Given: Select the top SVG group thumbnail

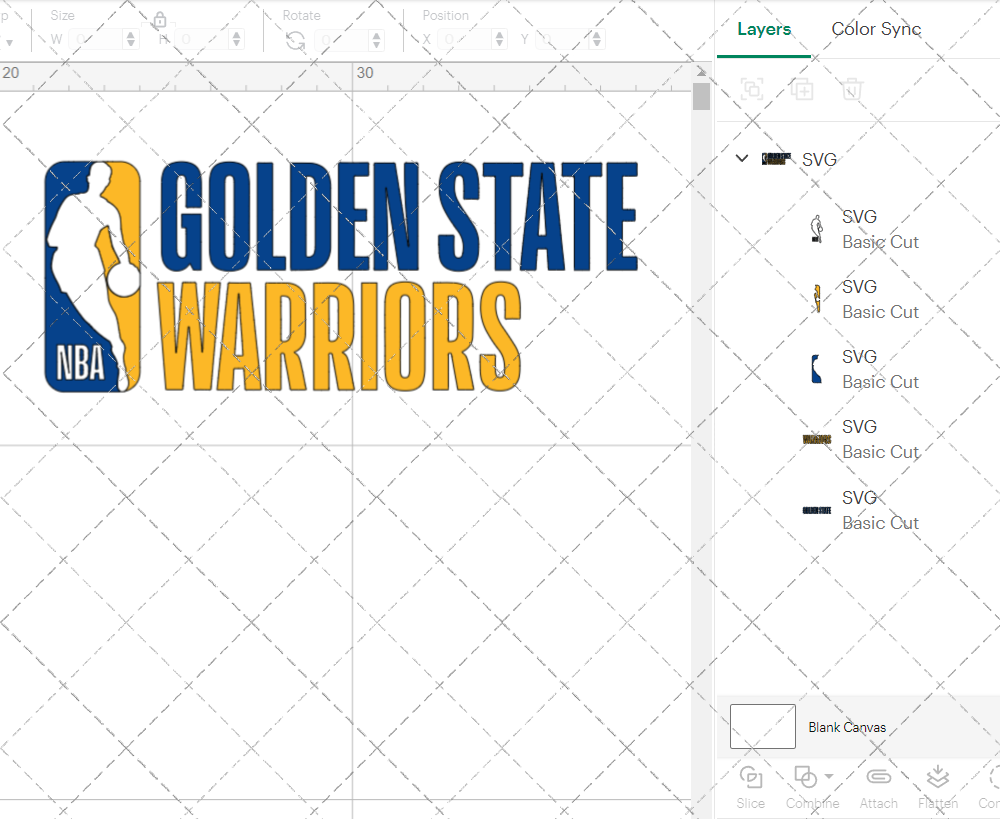Looking at the screenshot, I should (x=777, y=159).
